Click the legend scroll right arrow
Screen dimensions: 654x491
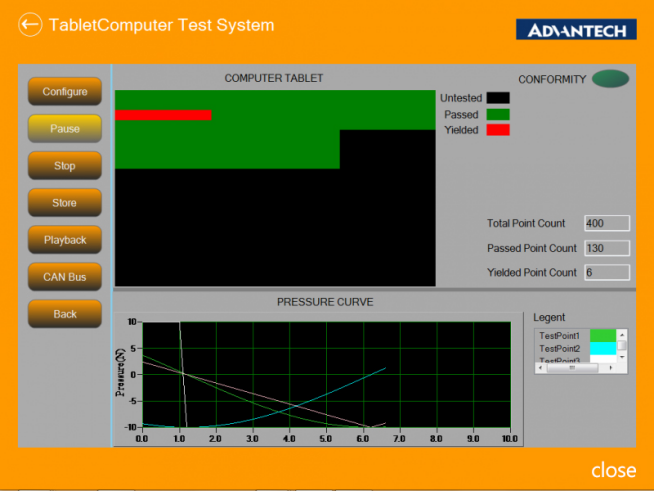point(613,367)
